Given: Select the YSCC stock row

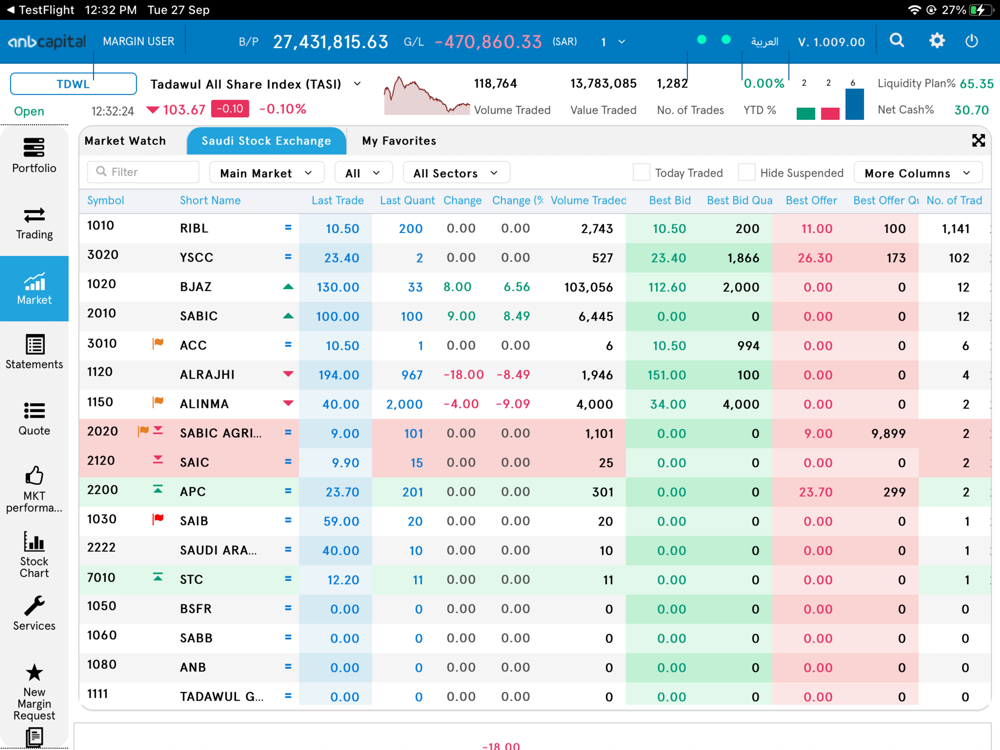Looking at the screenshot, I should click(x=534, y=258).
